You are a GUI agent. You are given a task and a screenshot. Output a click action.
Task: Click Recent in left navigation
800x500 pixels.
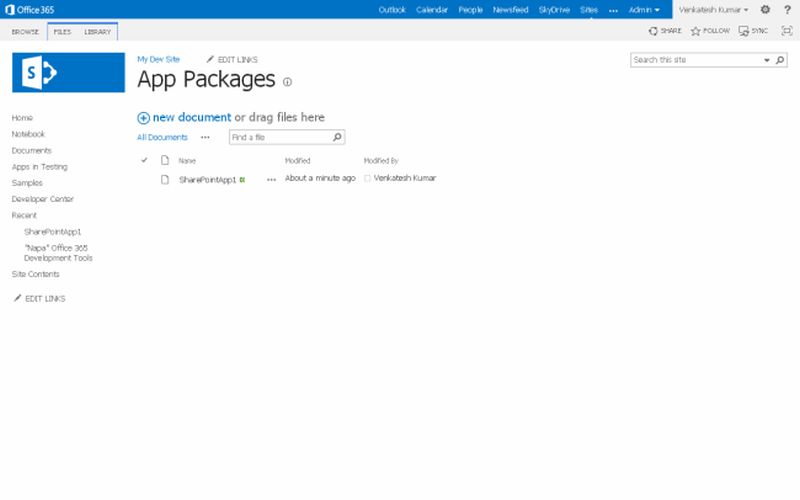24,215
